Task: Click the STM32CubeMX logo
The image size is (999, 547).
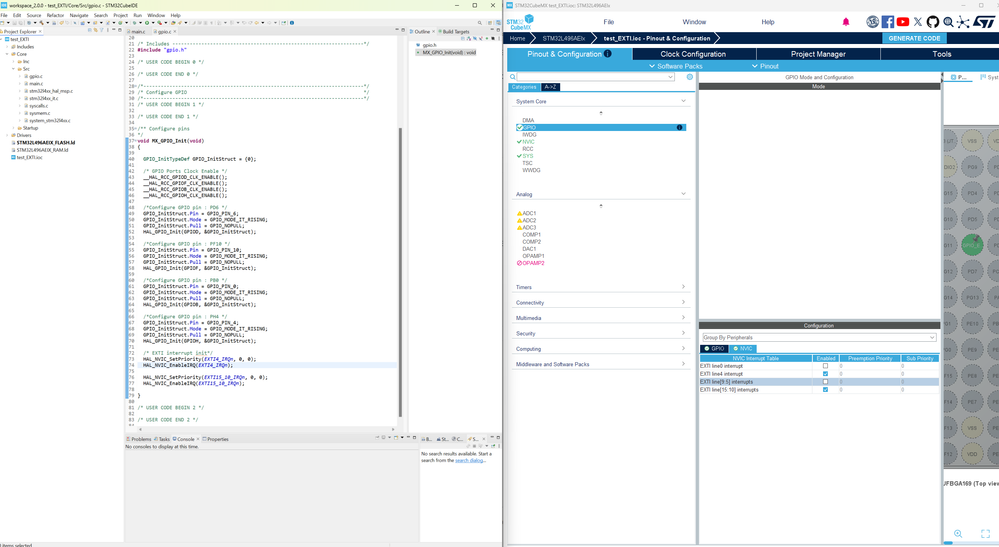Action: tap(521, 22)
